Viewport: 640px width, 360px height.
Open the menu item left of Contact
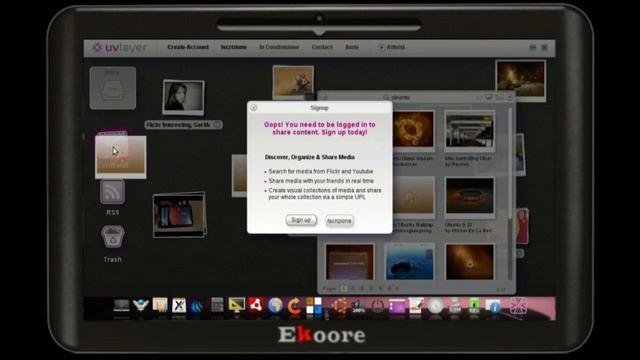point(279,47)
